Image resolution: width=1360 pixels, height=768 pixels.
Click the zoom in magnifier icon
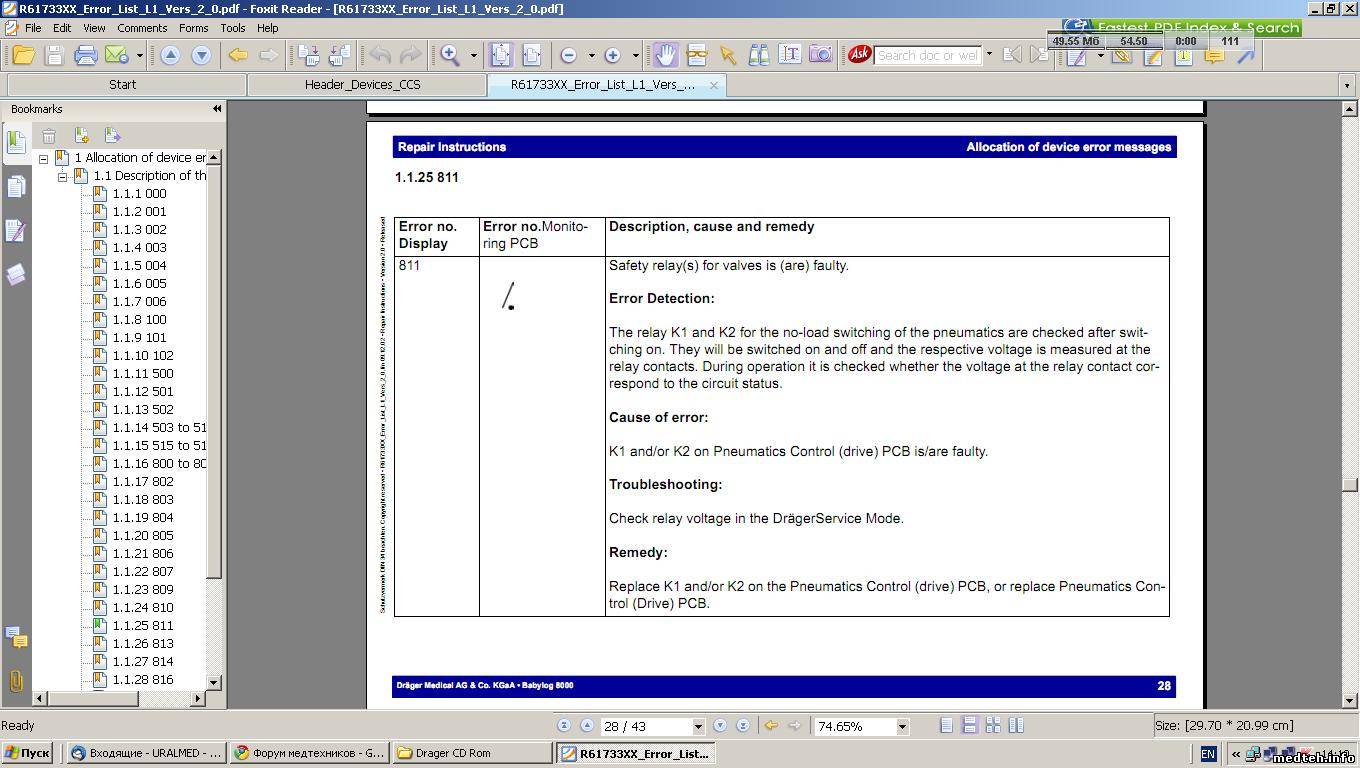450,55
